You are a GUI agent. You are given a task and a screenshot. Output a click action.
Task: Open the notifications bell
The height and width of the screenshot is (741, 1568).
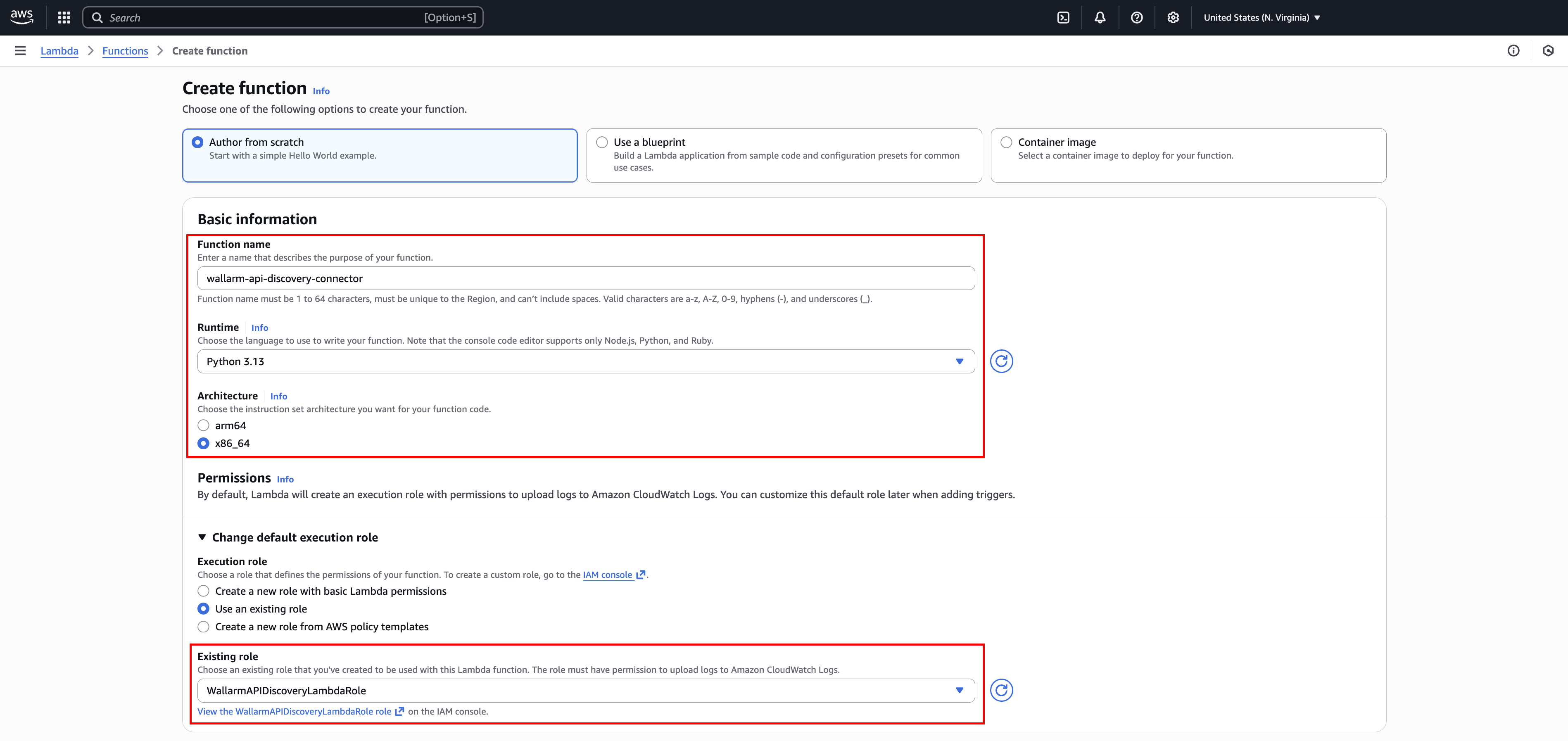pyautogui.click(x=1100, y=17)
